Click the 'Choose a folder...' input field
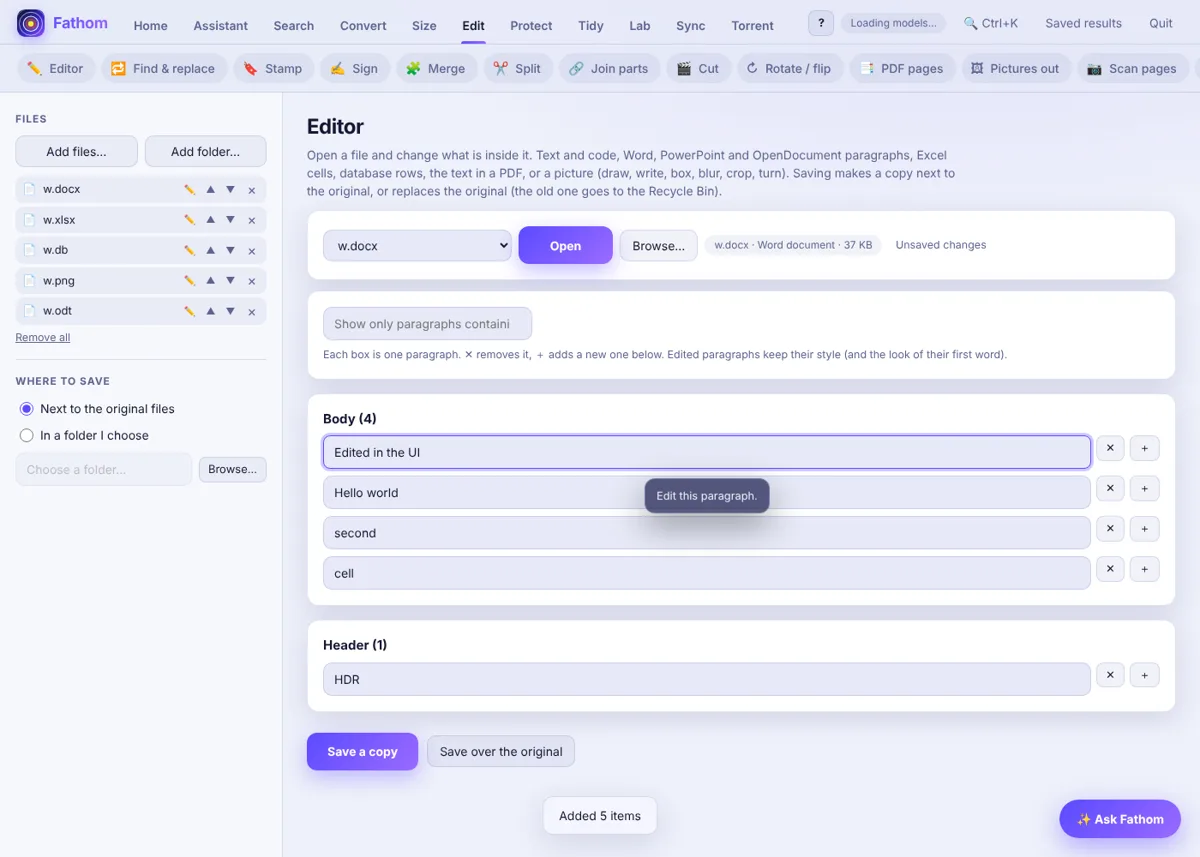 click(103, 469)
